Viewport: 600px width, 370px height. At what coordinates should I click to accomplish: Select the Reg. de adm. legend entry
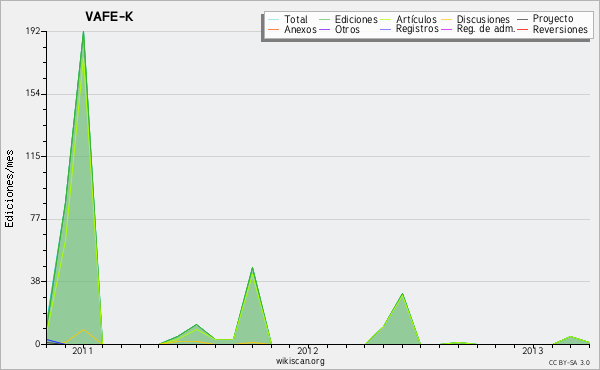[486, 29]
